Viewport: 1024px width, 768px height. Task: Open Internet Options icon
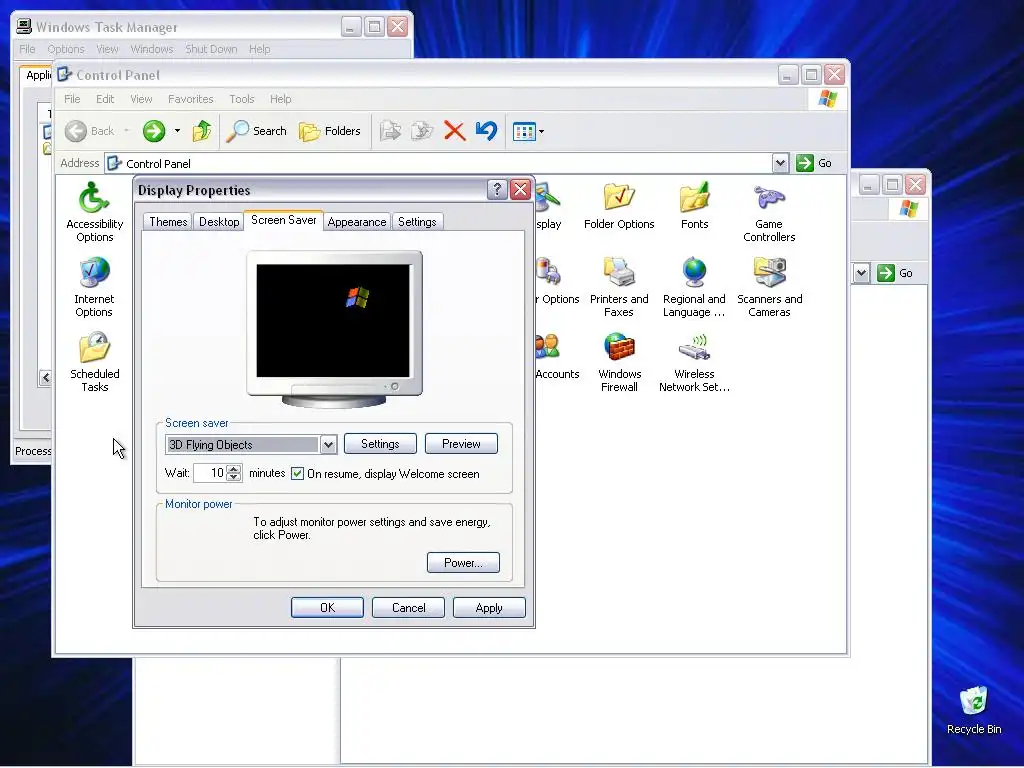click(94, 287)
